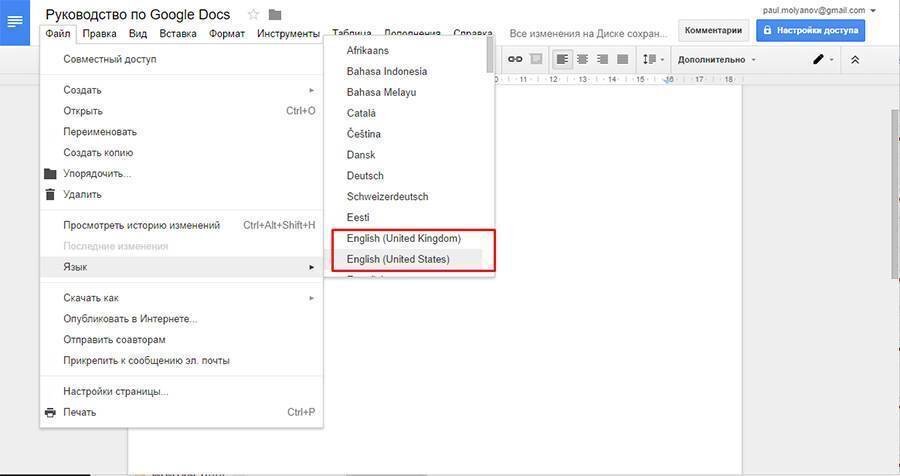This screenshot has height=476, width=900.
Task: Click the insert link toolbar icon
Action: tap(515, 59)
